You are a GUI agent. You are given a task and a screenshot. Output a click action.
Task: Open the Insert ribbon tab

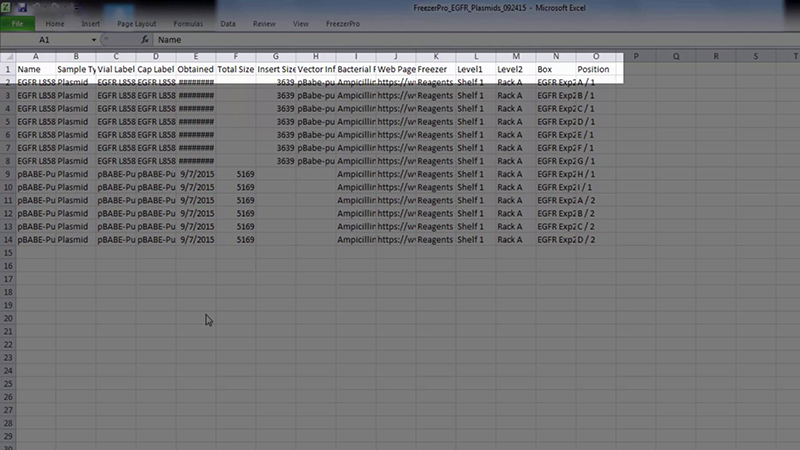(x=90, y=24)
